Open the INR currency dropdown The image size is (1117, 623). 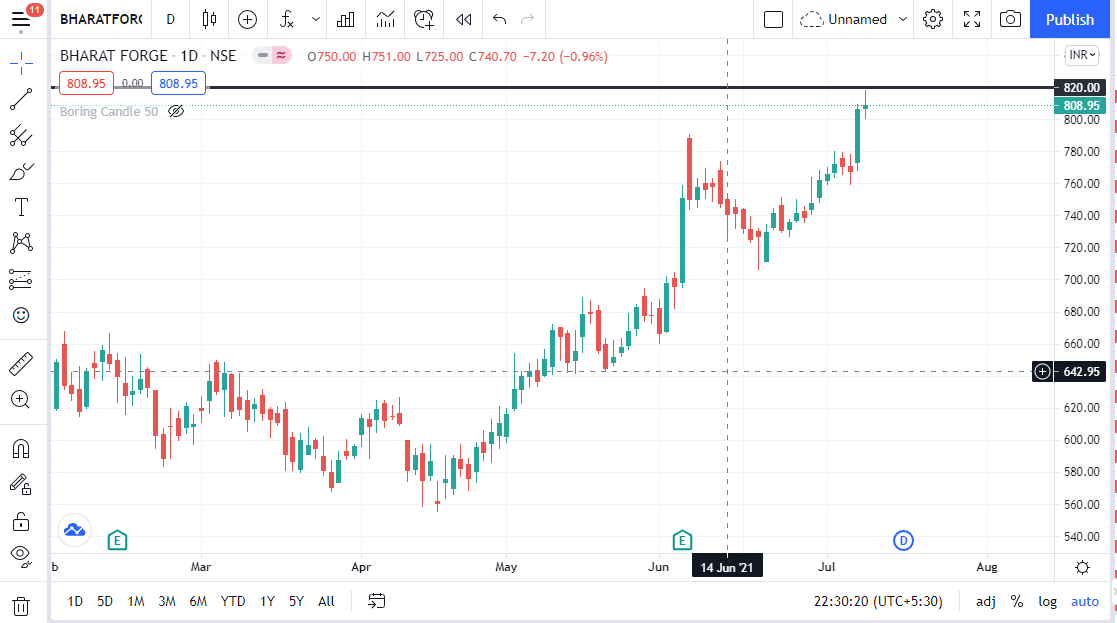[1081, 55]
